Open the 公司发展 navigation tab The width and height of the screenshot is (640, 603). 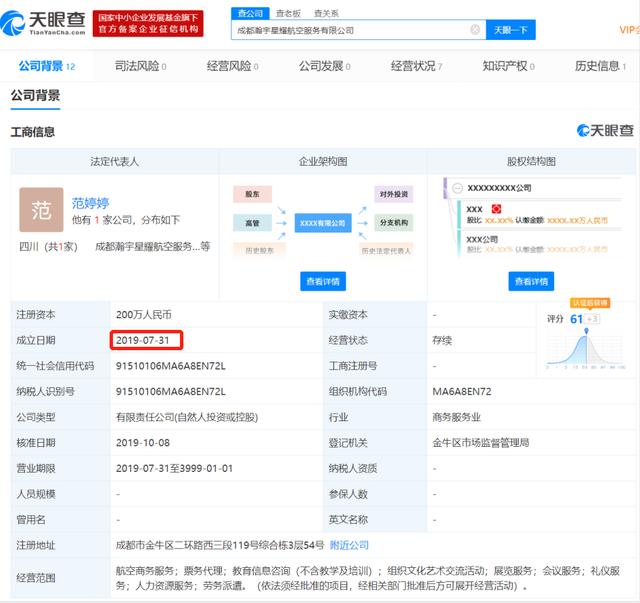[324, 66]
